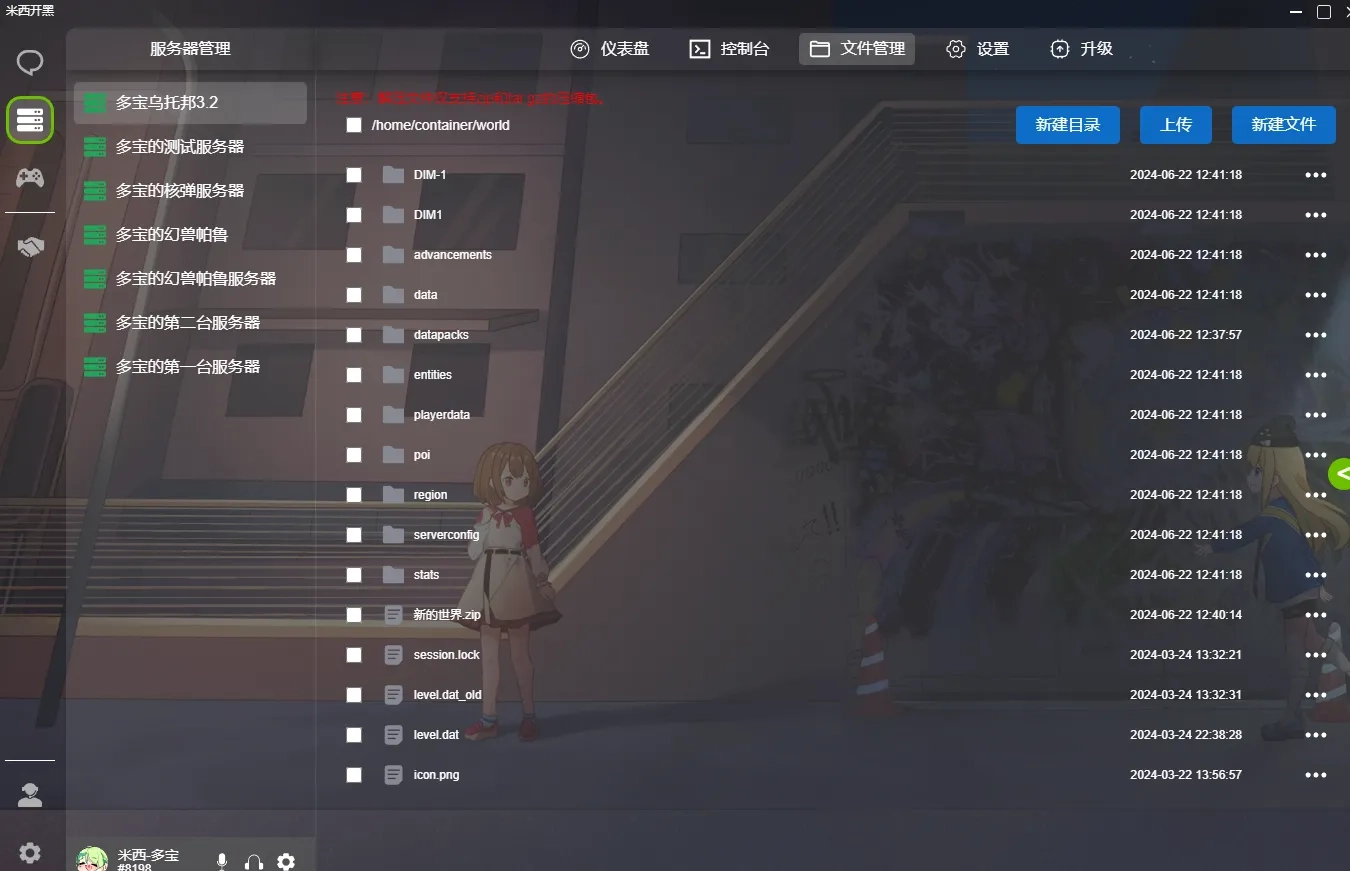Click the 新建目录 button

pos(1067,125)
